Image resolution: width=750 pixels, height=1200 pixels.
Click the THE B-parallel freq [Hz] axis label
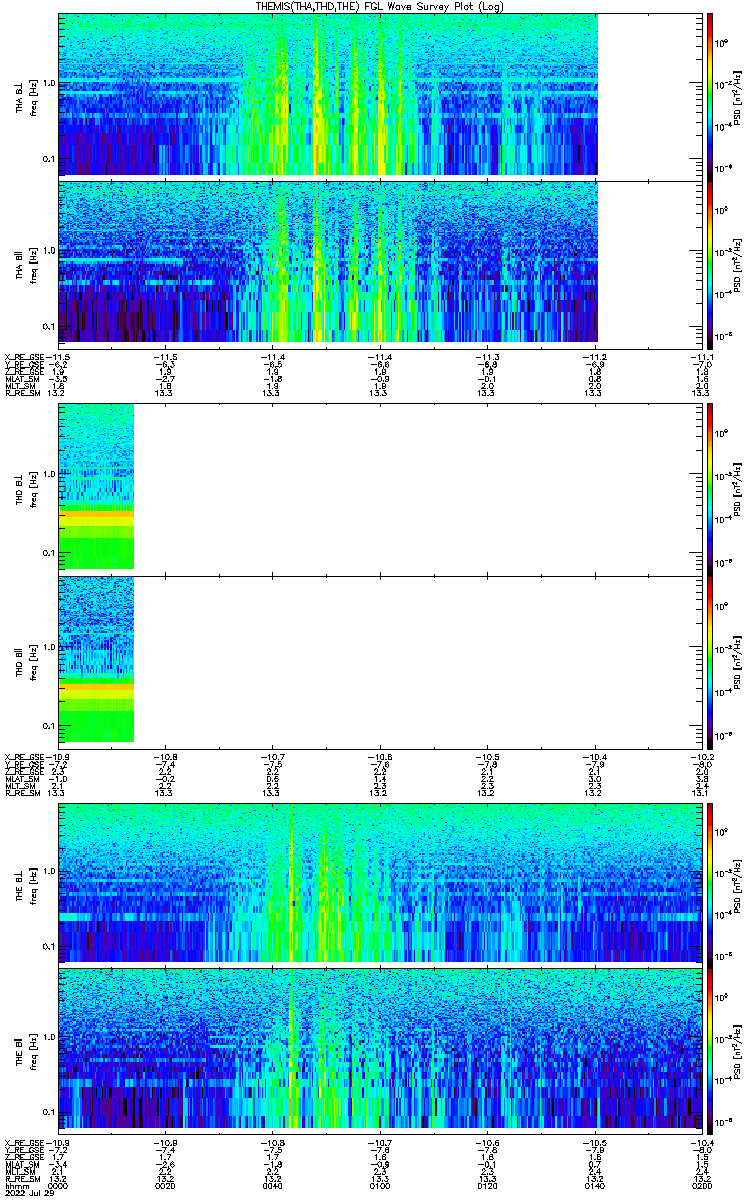point(34,1050)
